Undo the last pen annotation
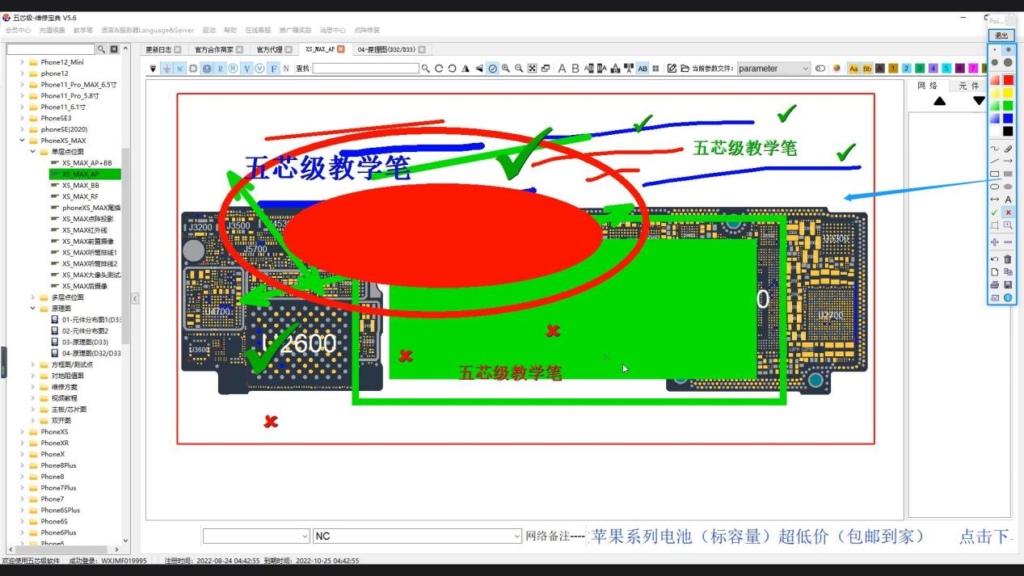This screenshot has width=1024, height=576. tap(994, 259)
